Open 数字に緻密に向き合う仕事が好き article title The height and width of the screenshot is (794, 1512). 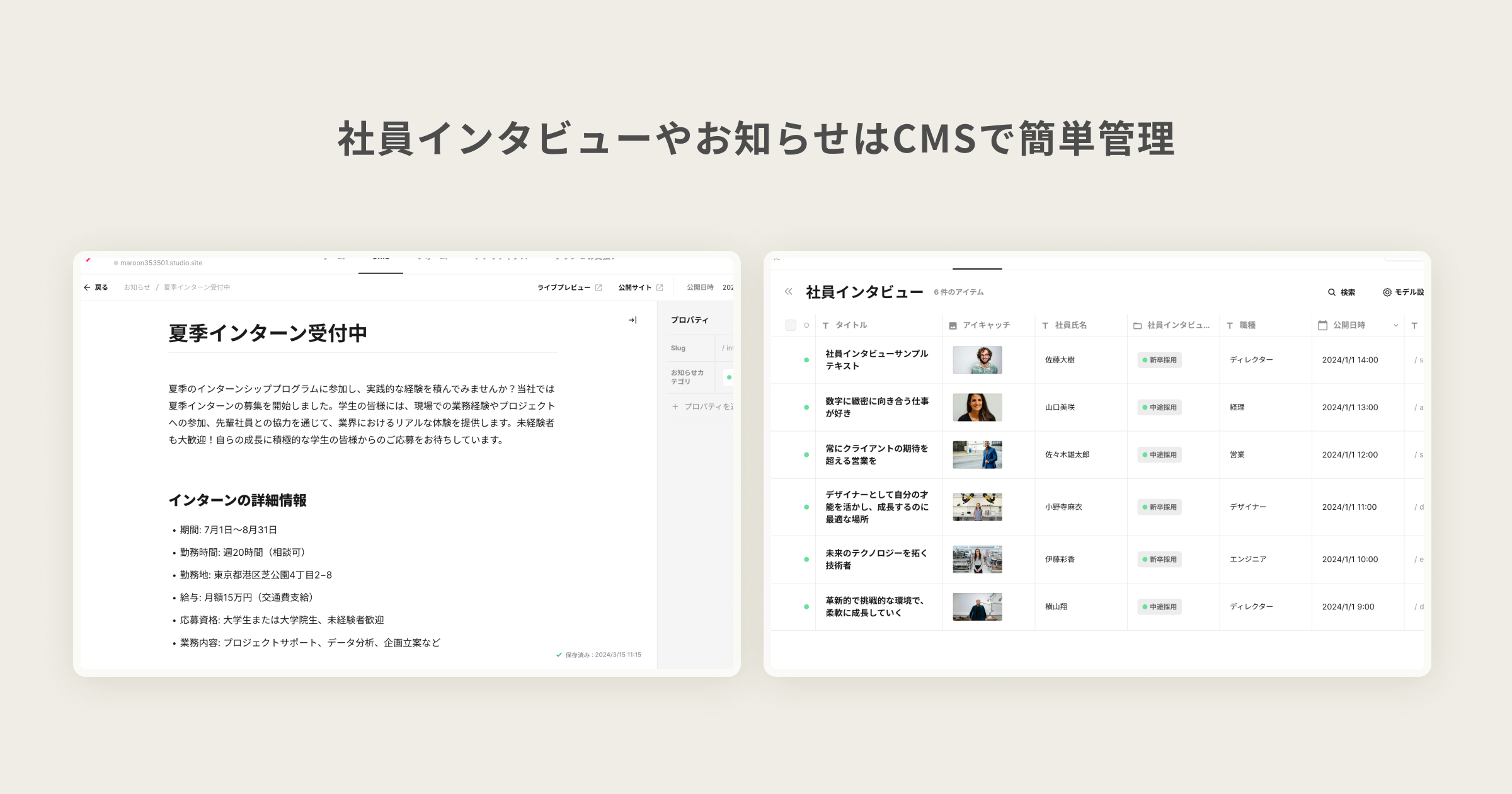tap(876, 407)
